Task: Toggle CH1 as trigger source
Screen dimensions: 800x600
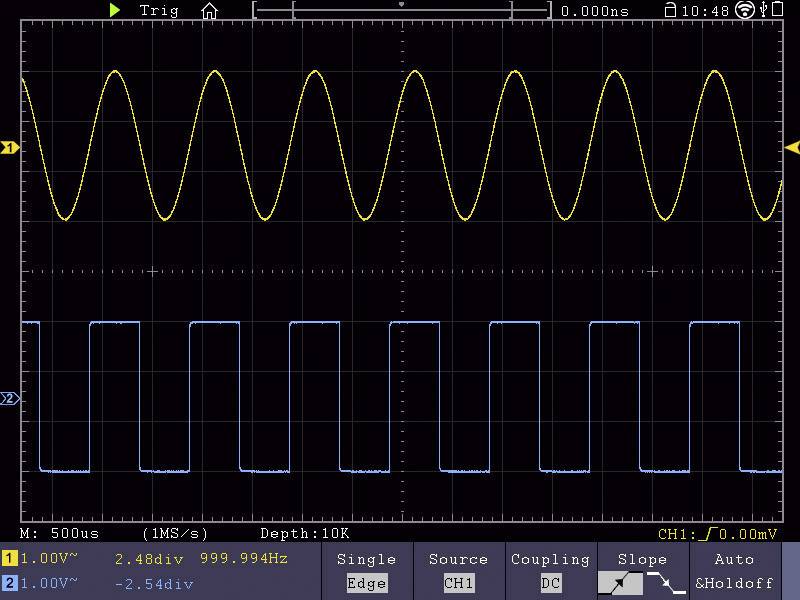Action: 458,583
